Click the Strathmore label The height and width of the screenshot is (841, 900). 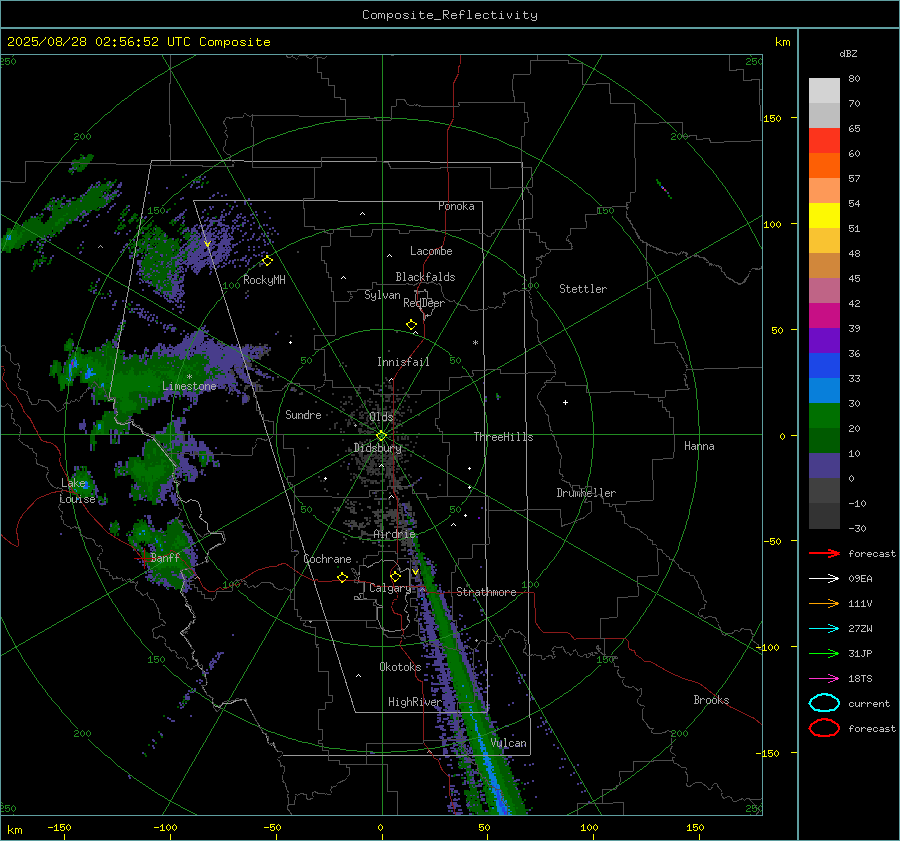[486, 592]
